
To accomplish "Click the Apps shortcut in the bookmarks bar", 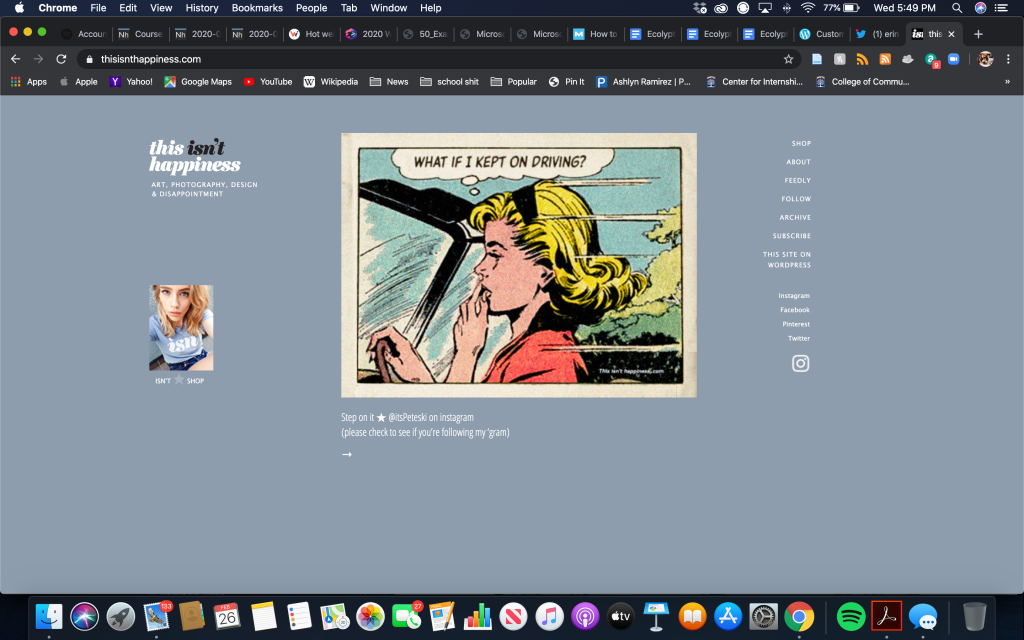I will tap(29, 82).
